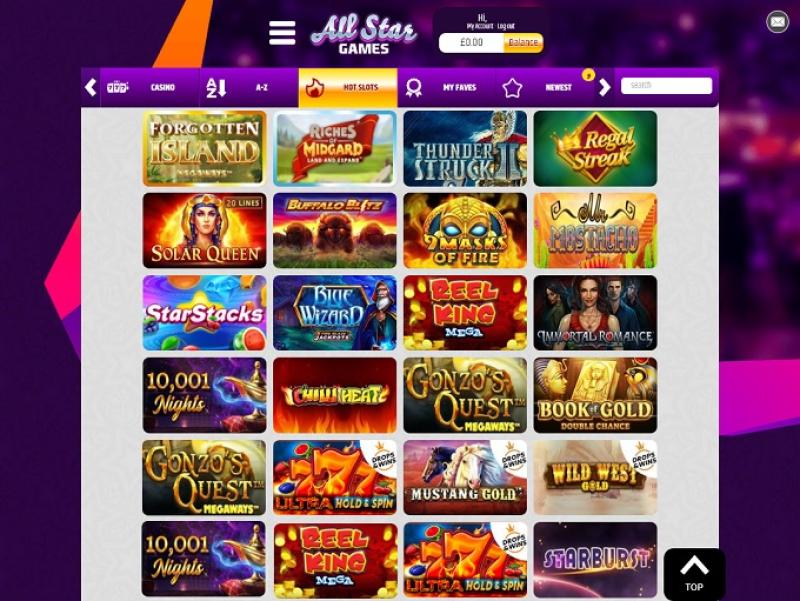This screenshot has height=601, width=800.
Task: Focus the game search field
Action: tap(666, 86)
